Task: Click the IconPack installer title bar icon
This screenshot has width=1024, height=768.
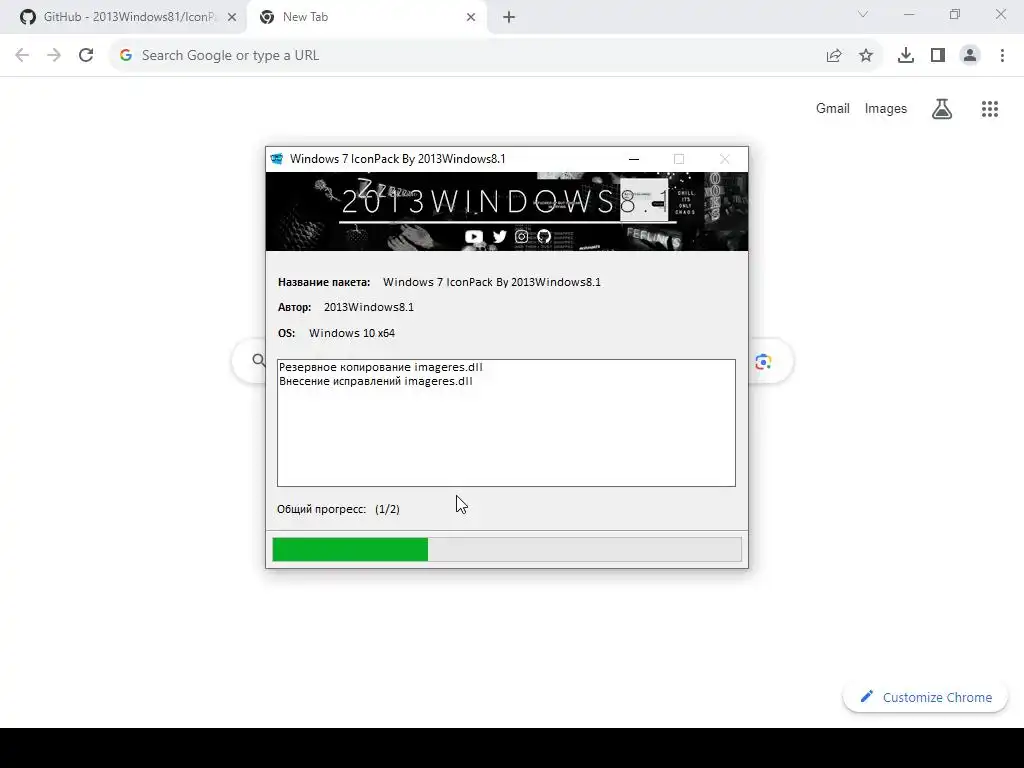Action: click(277, 159)
